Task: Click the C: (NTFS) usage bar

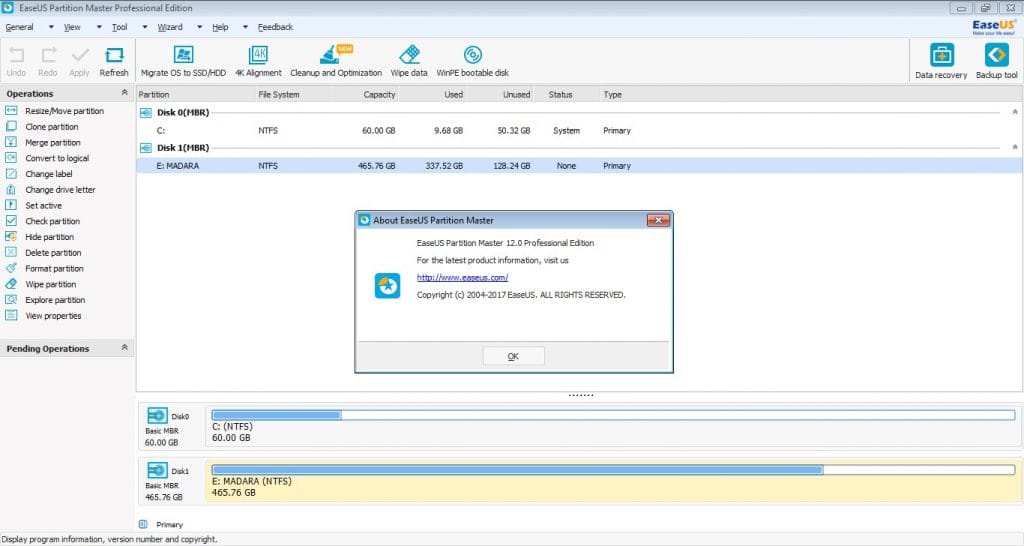Action: coord(613,415)
